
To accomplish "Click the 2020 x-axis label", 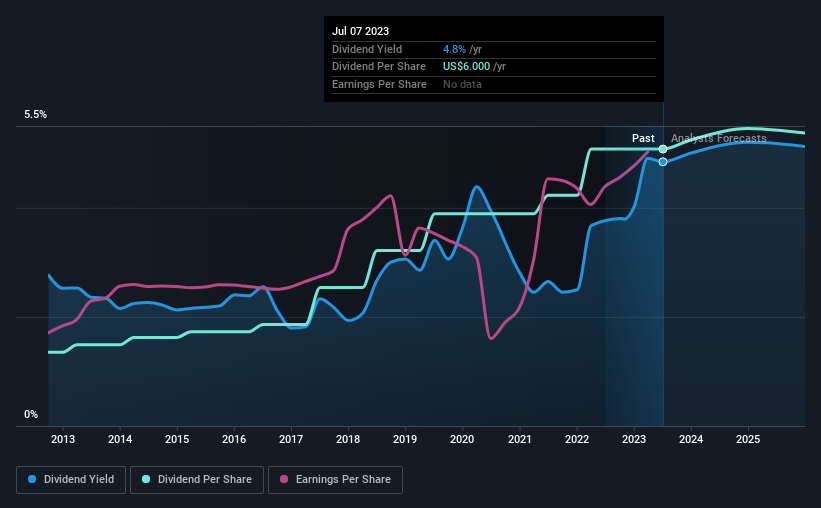I will click(x=462, y=439).
